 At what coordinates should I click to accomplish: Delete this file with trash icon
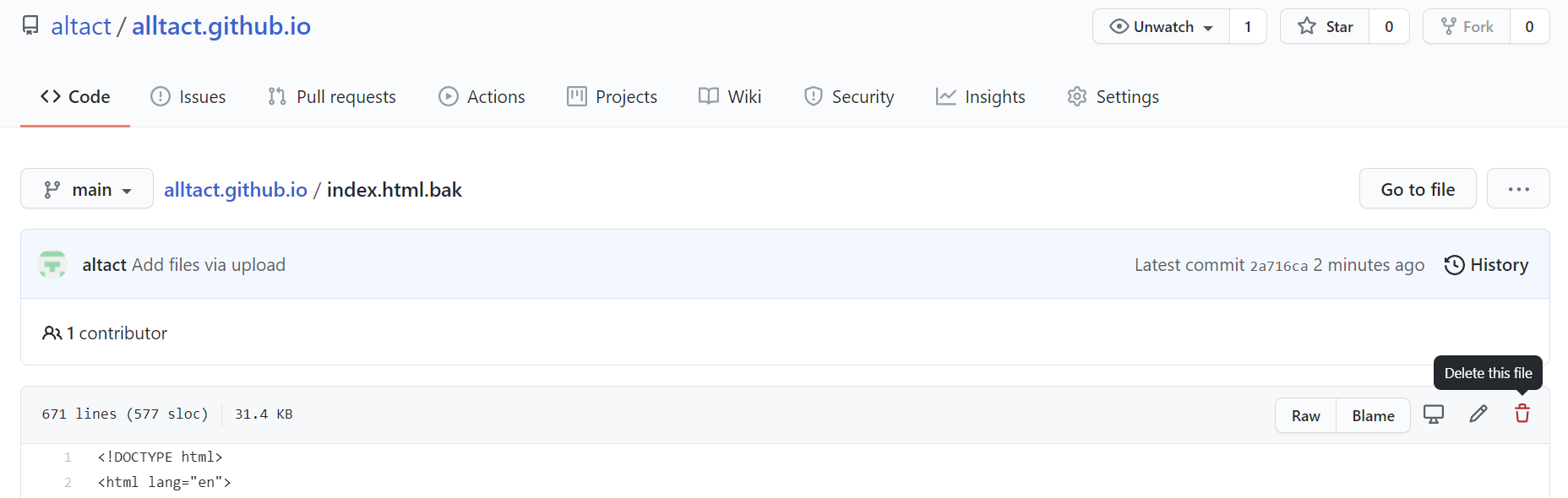click(1522, 414)
